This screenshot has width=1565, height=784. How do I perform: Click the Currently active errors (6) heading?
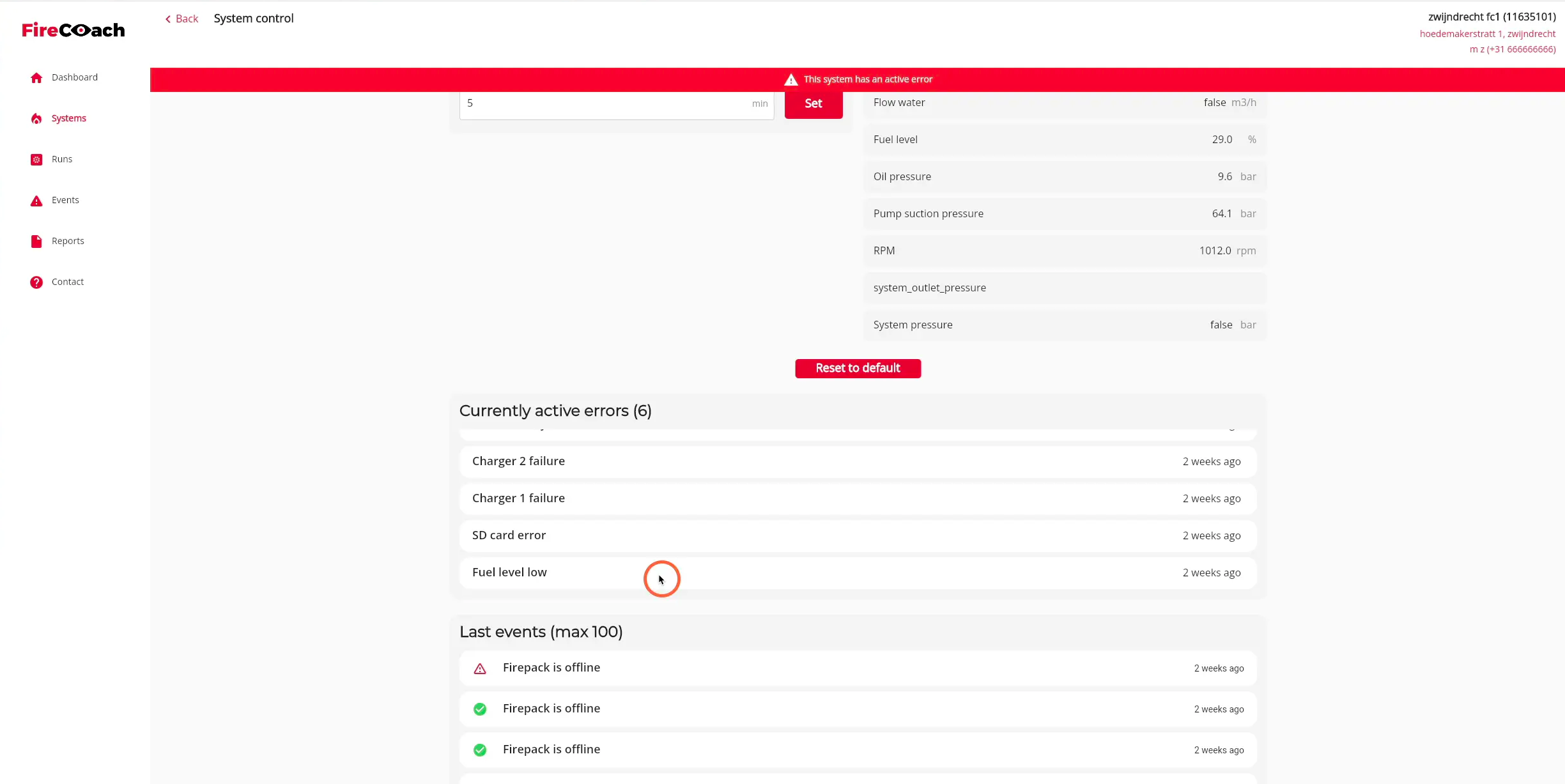click(555, 411)
